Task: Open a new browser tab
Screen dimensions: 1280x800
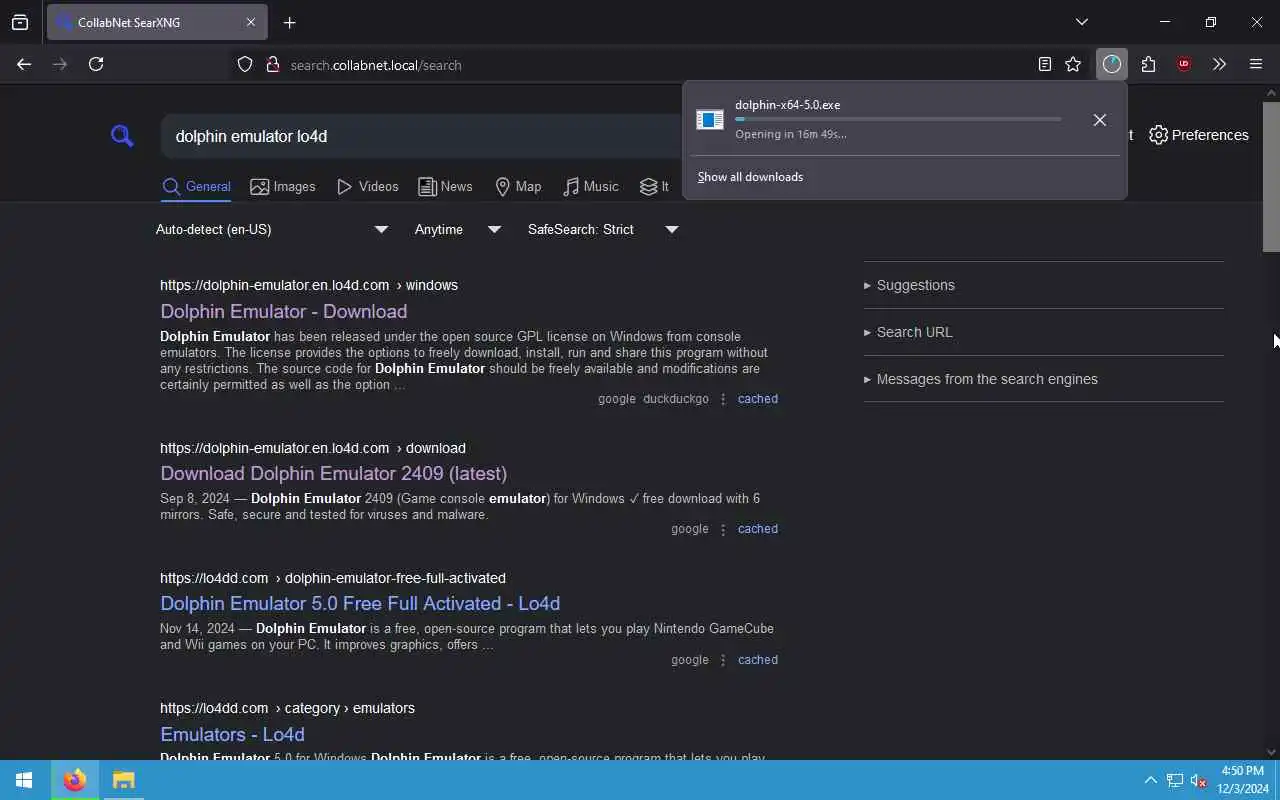Action: click(x=289, y=22)
